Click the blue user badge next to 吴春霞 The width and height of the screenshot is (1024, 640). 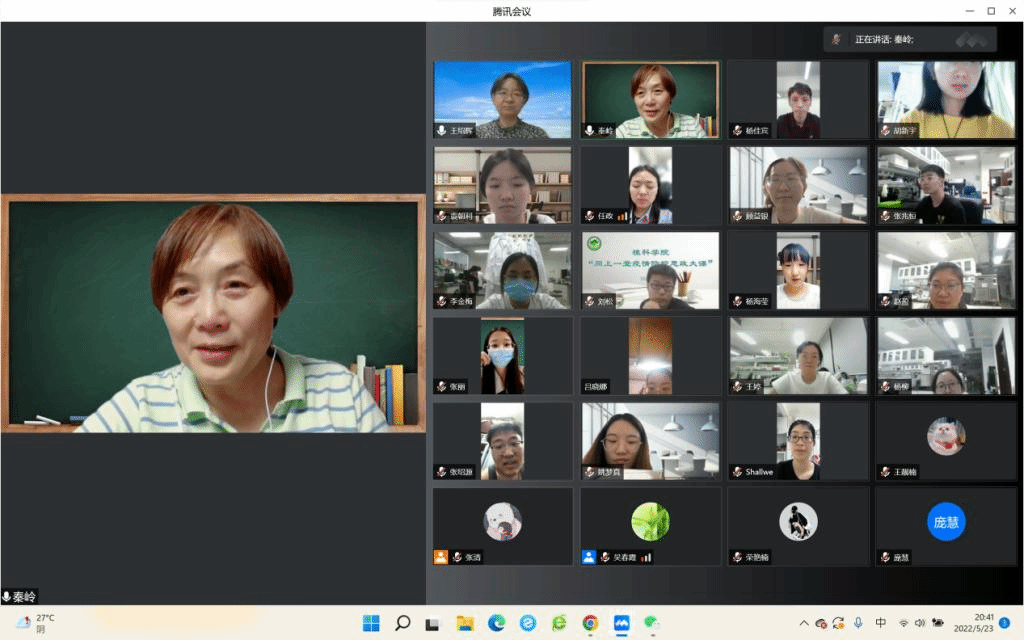(589, 557)
